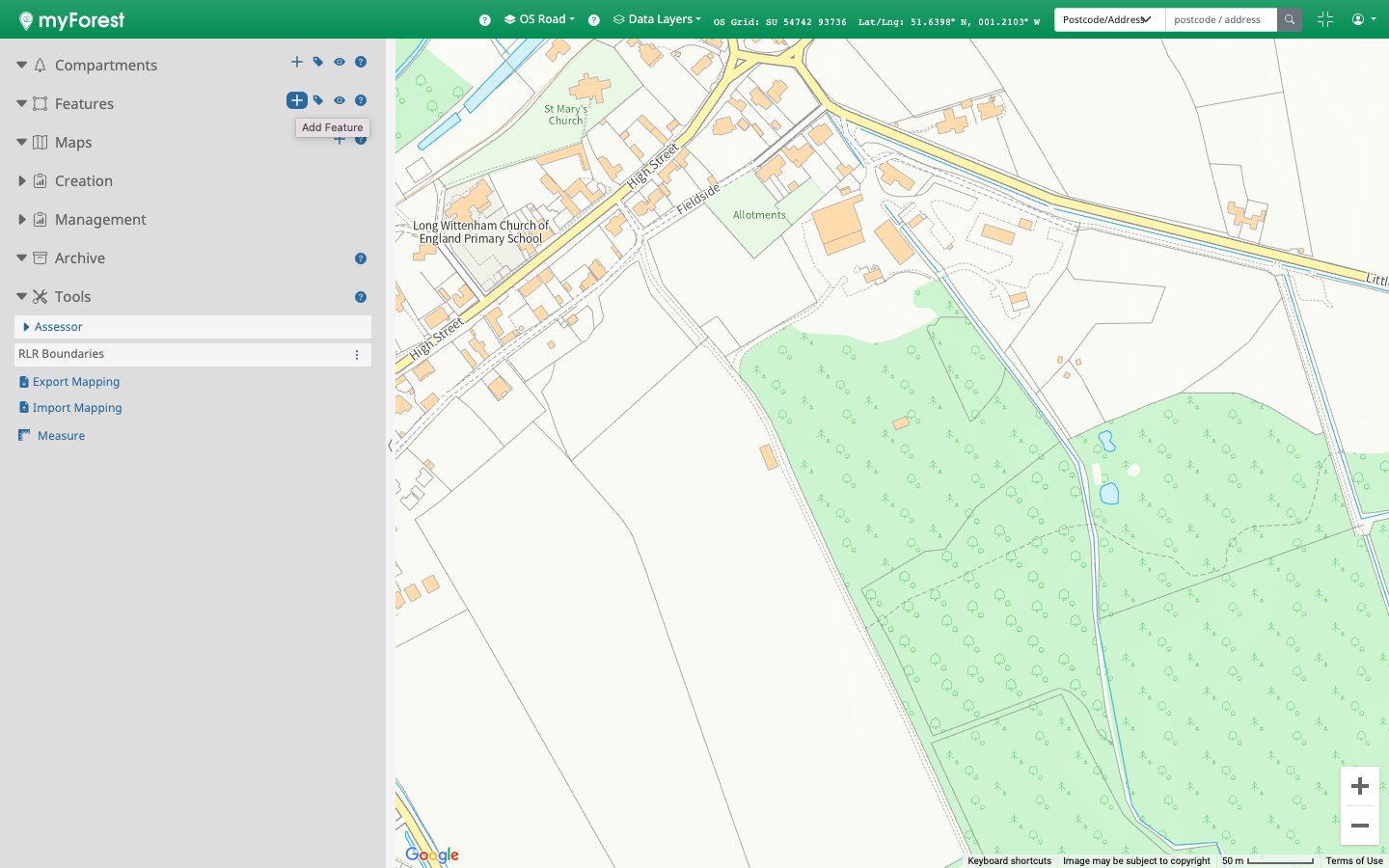Open the Tools help question icon
This screenshot has width=1389, height=868.
[x=361, y=297]
